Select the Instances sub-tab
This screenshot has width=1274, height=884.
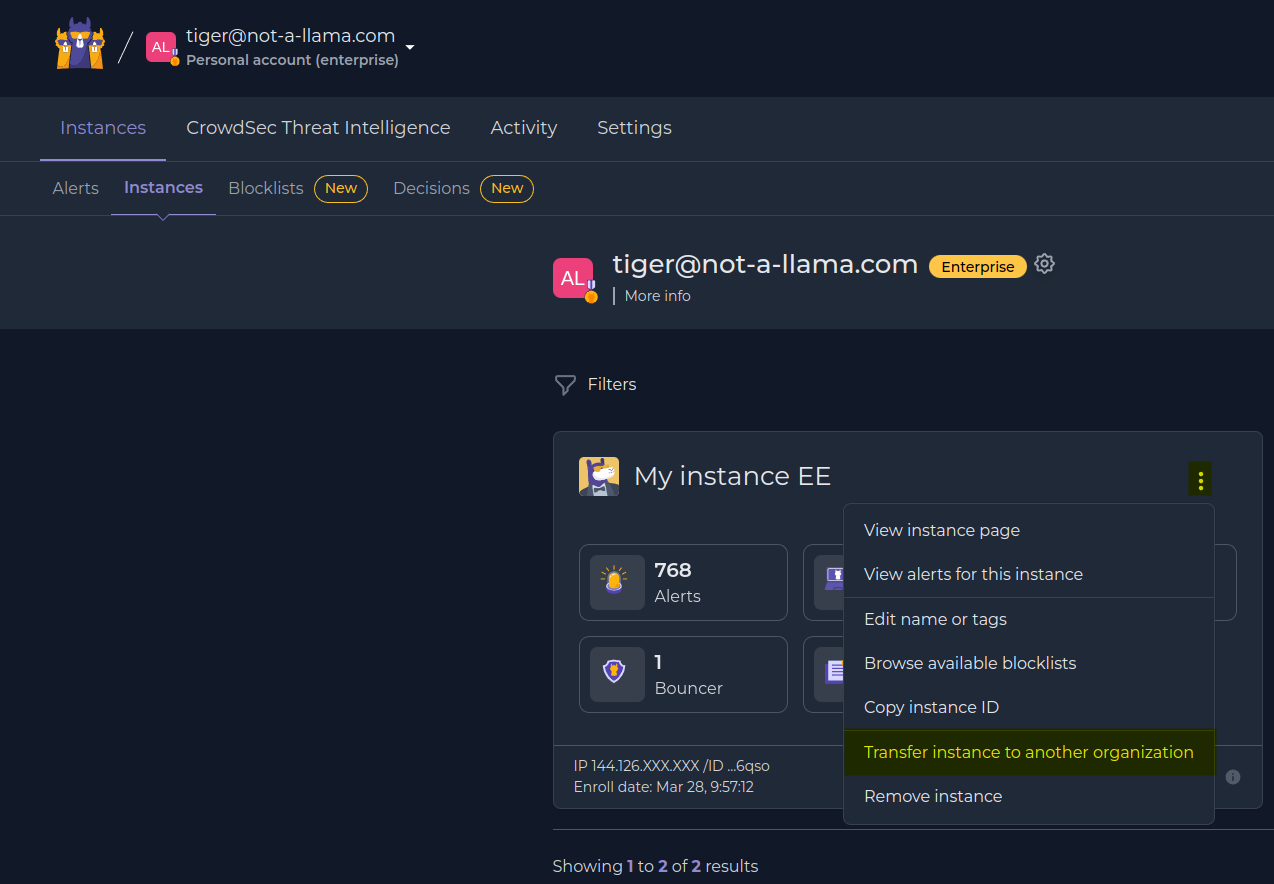pyautogui.click(x=163, y=188)
